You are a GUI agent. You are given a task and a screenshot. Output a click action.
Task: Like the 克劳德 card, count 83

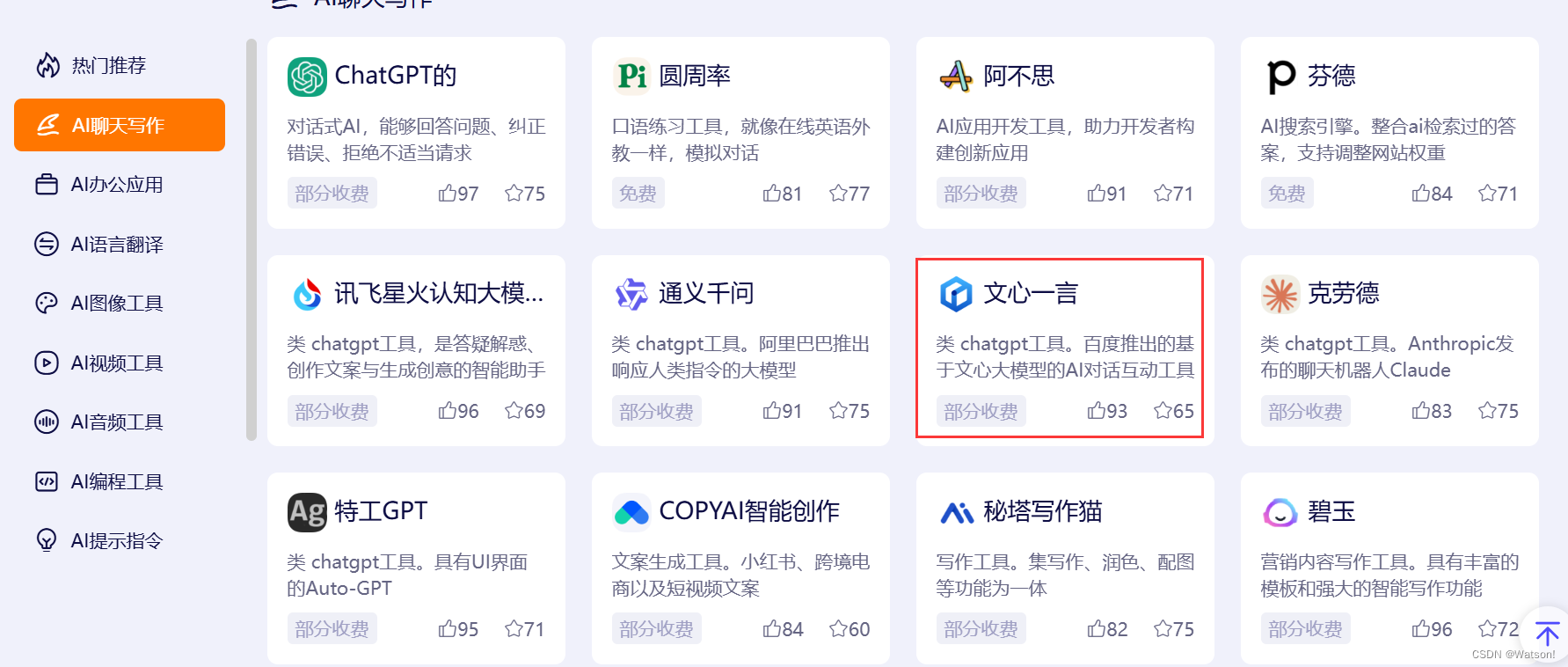[1432, 411]
